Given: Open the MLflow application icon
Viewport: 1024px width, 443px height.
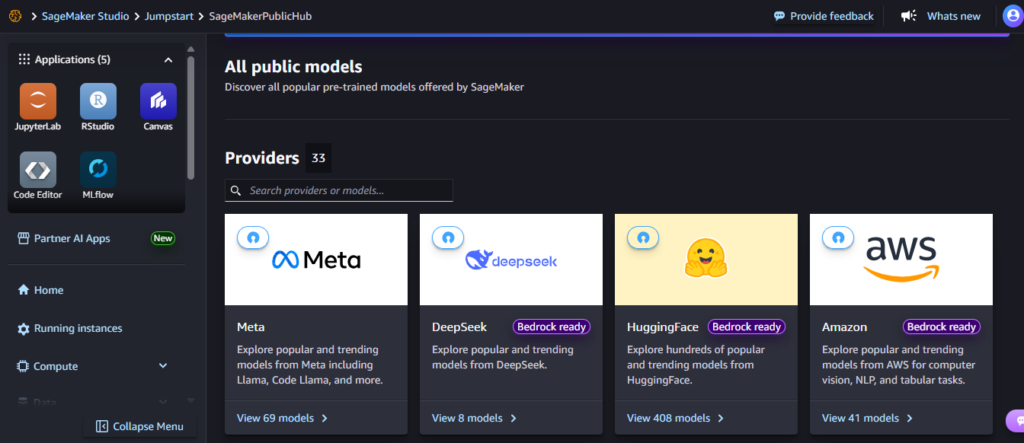Looking at the screenshot, I should point(98,170).
